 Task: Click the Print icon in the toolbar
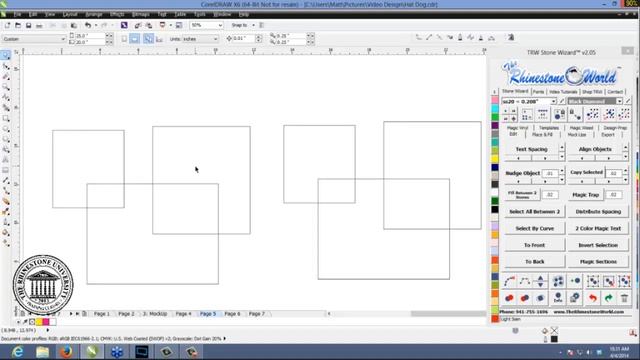[39, 25]
